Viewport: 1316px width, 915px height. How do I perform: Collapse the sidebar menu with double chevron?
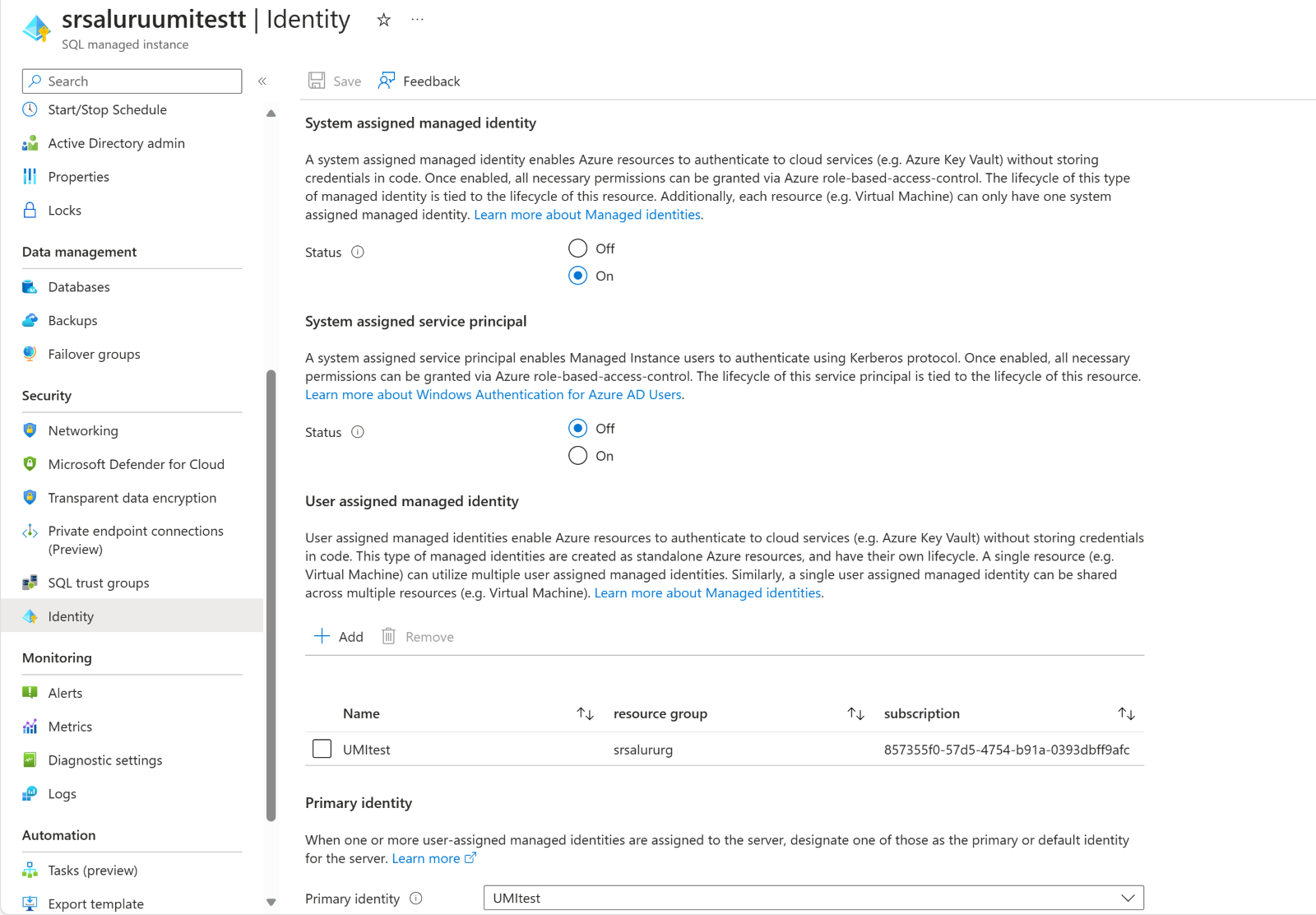pos(262,81)
